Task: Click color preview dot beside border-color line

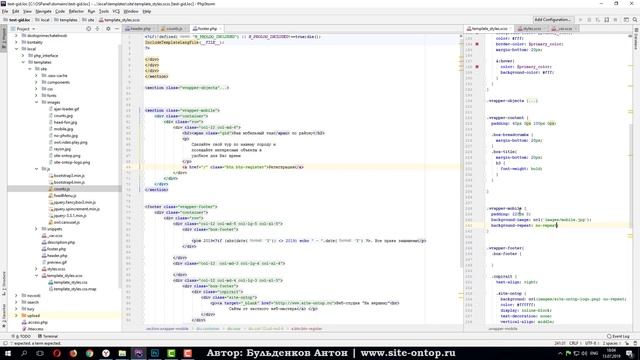Action: click(477, 44)
